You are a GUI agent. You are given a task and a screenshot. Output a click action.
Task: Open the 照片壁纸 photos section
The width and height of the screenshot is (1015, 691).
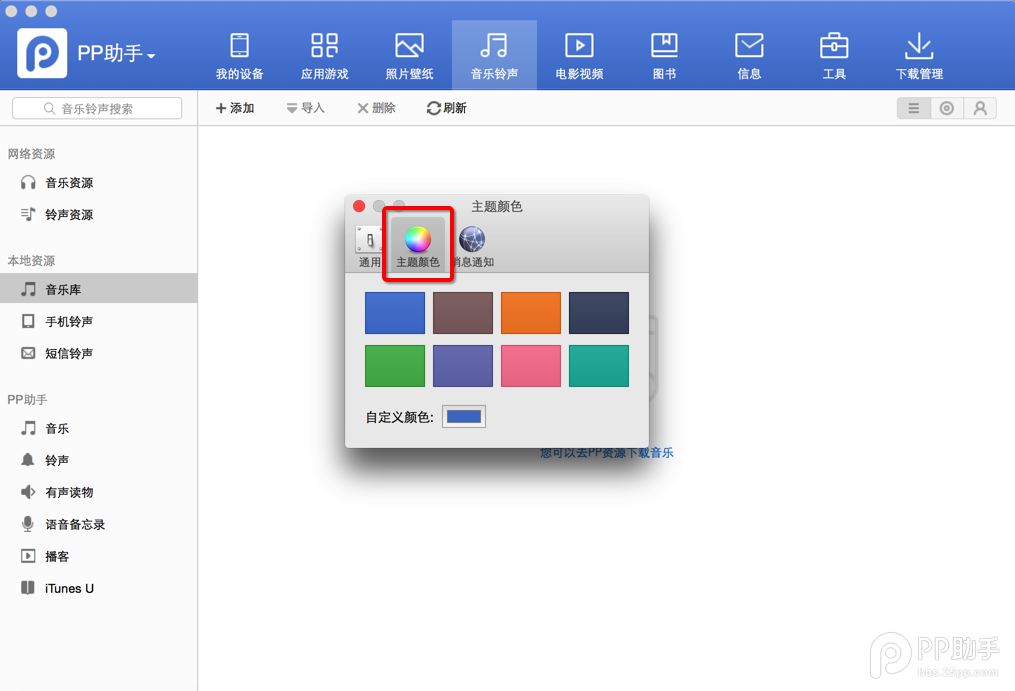coord(409,56)
